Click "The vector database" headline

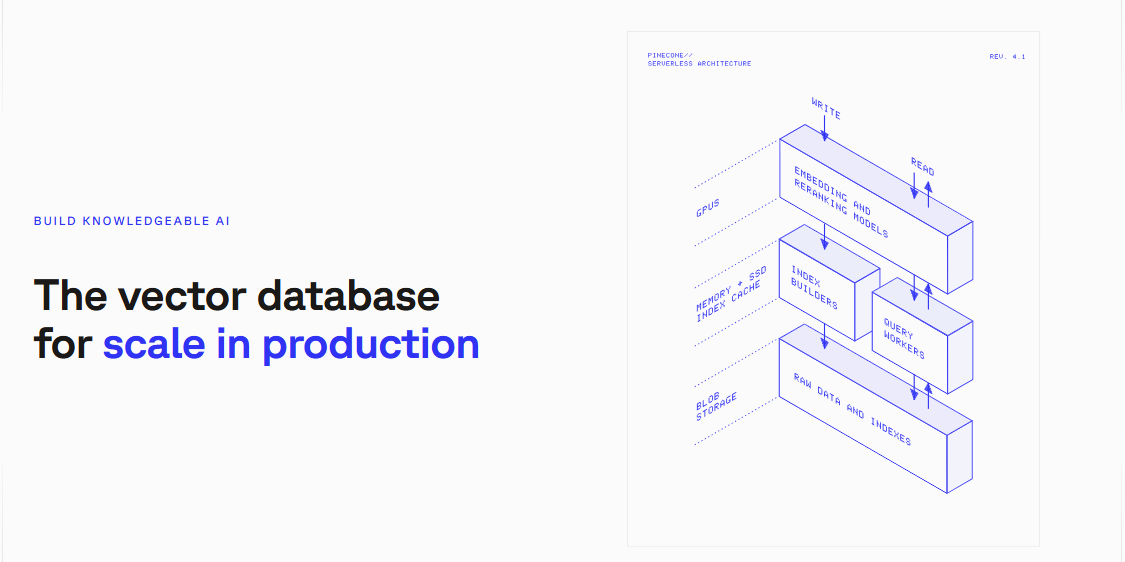237,296
